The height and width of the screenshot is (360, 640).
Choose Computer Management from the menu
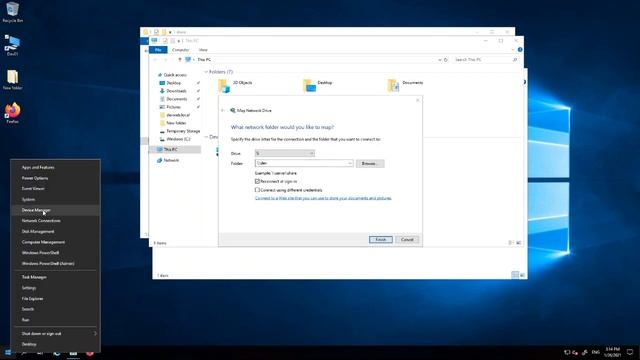(x=55, y=242)
